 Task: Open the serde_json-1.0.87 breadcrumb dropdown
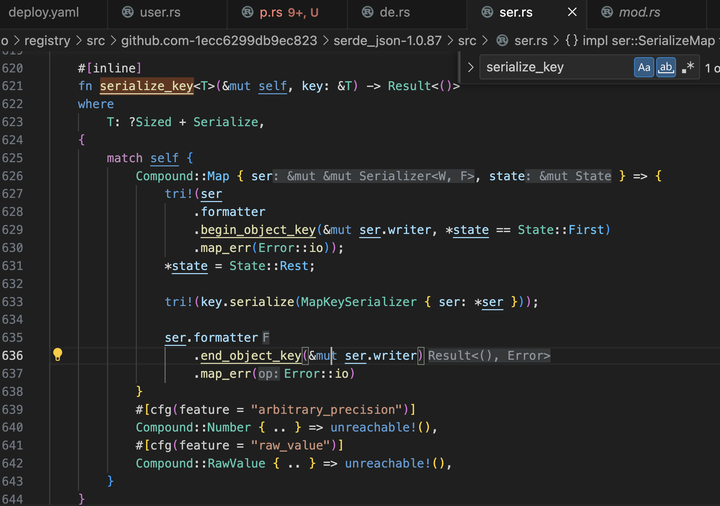pos(386,41)
